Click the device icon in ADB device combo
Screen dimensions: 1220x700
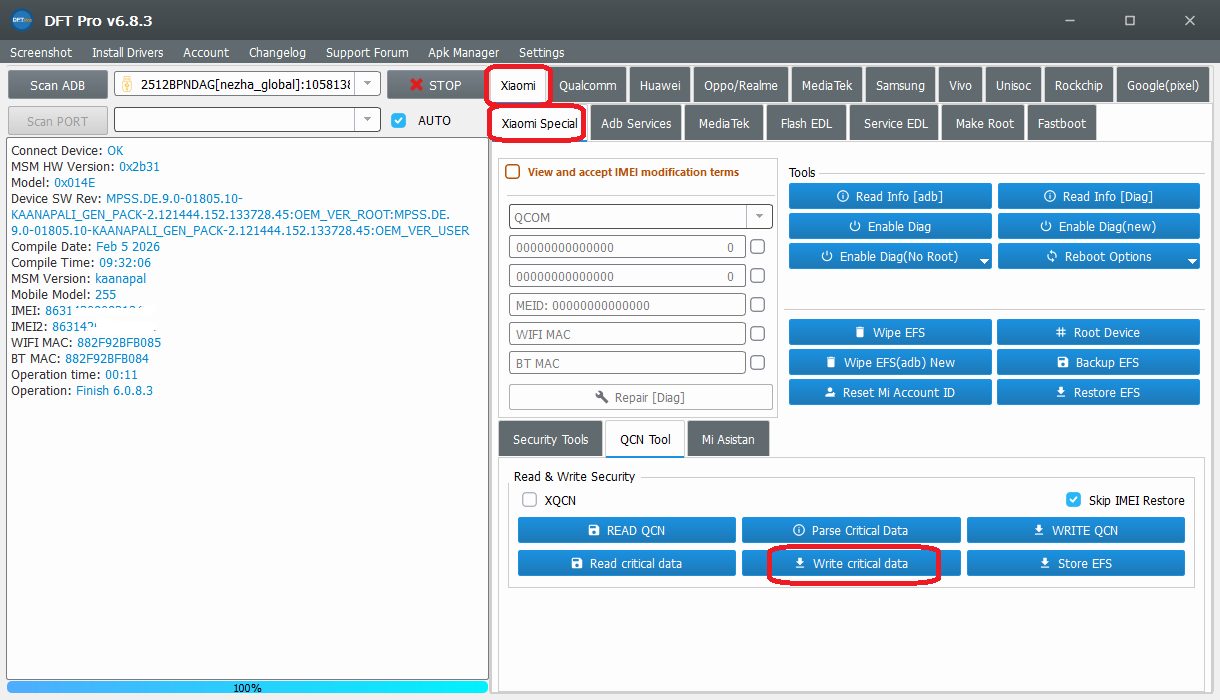tap(127, 85)
